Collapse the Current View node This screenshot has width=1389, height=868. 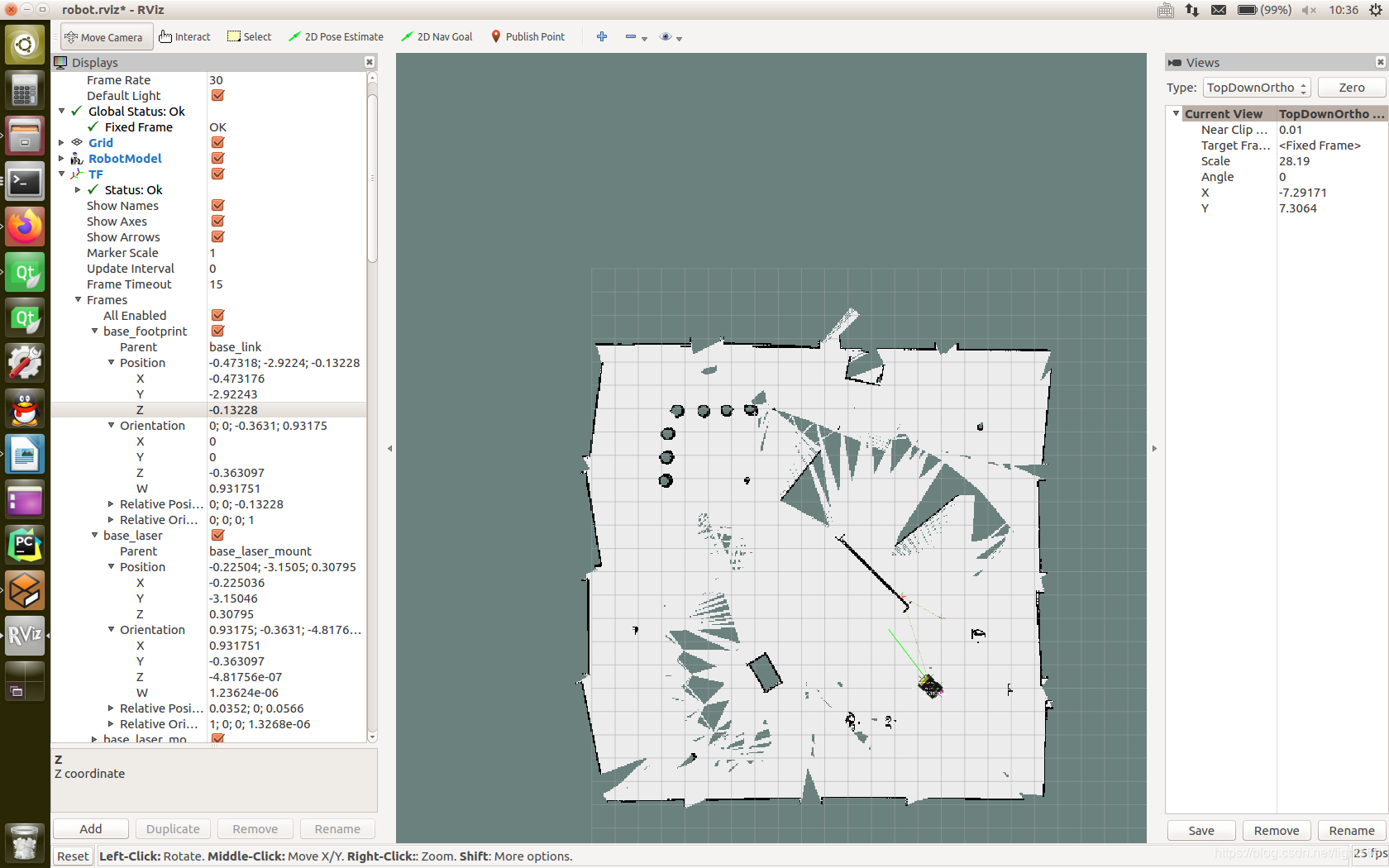pyautogui.click(x=1176, y=114)
